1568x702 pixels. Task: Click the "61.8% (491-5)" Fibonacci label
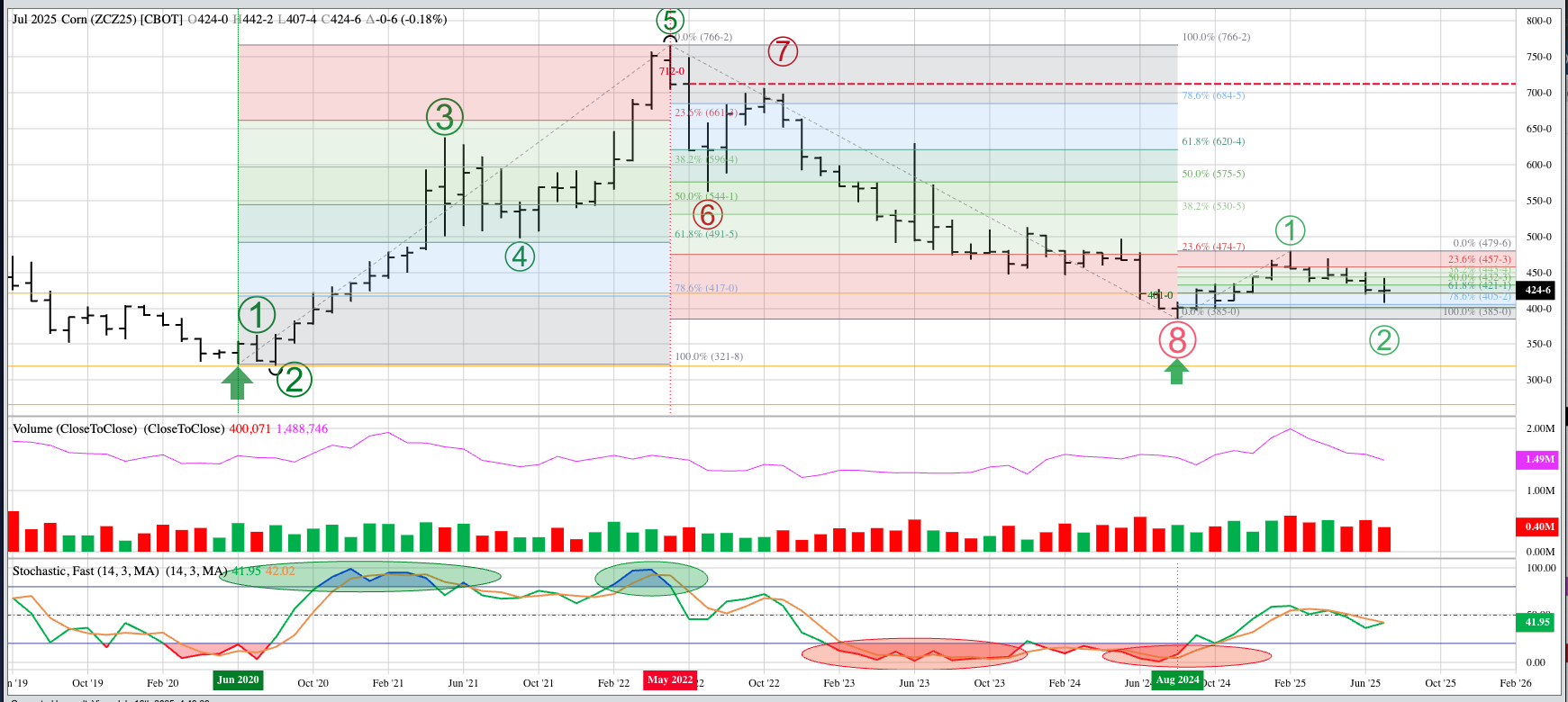click(x=706, y=234)
